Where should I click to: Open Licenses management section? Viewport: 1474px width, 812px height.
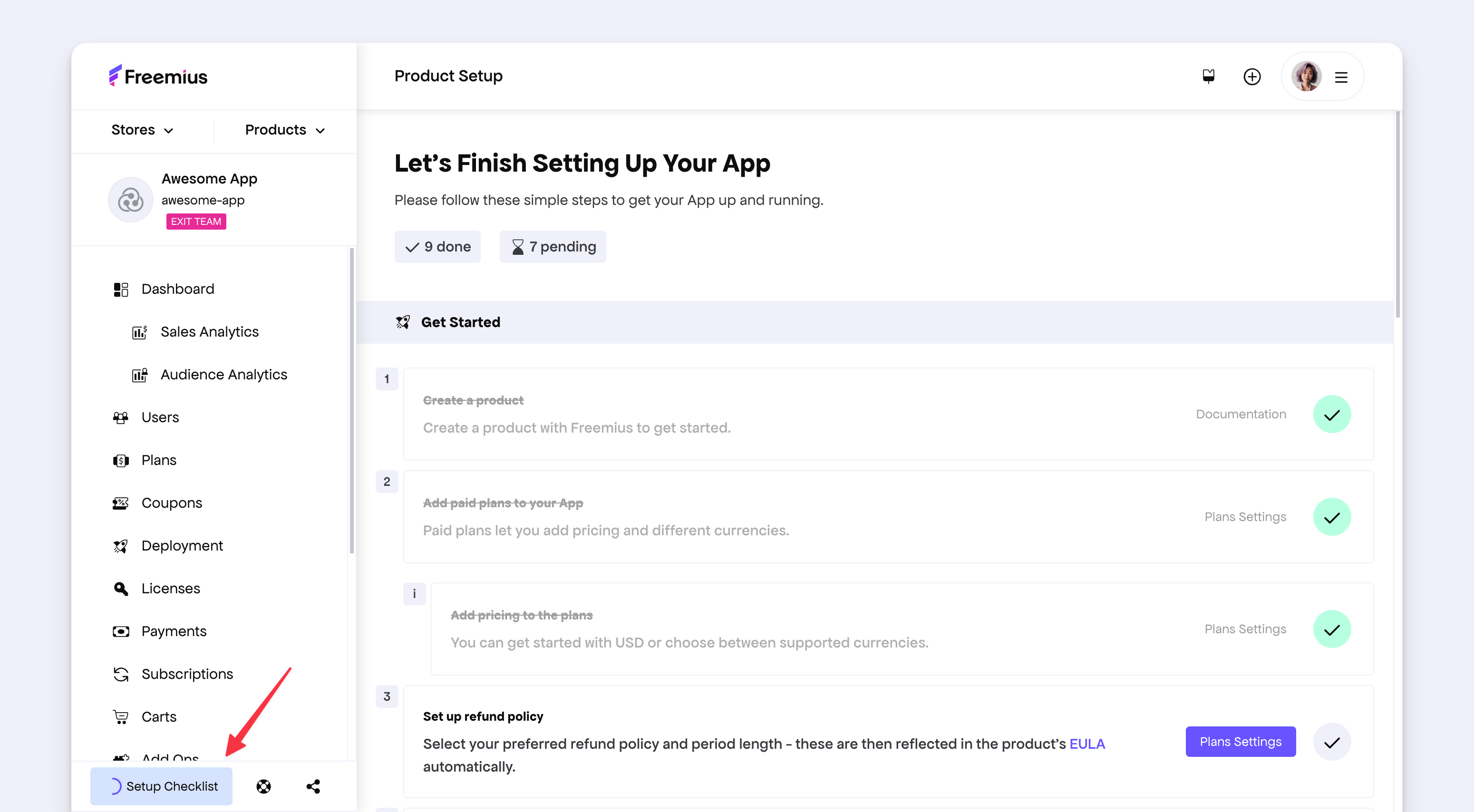point(170,588)
